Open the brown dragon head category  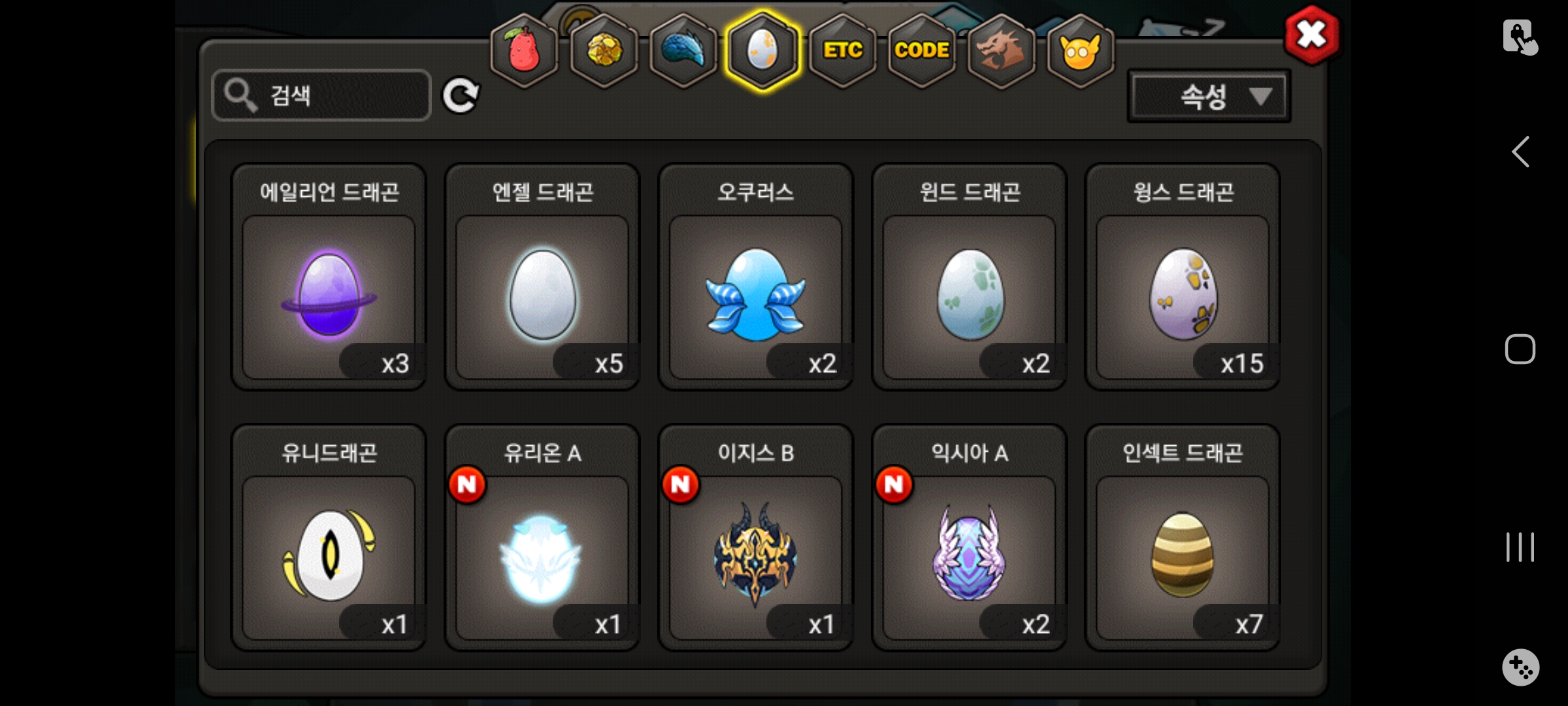pyautogui.click(x=1001, y=50)
